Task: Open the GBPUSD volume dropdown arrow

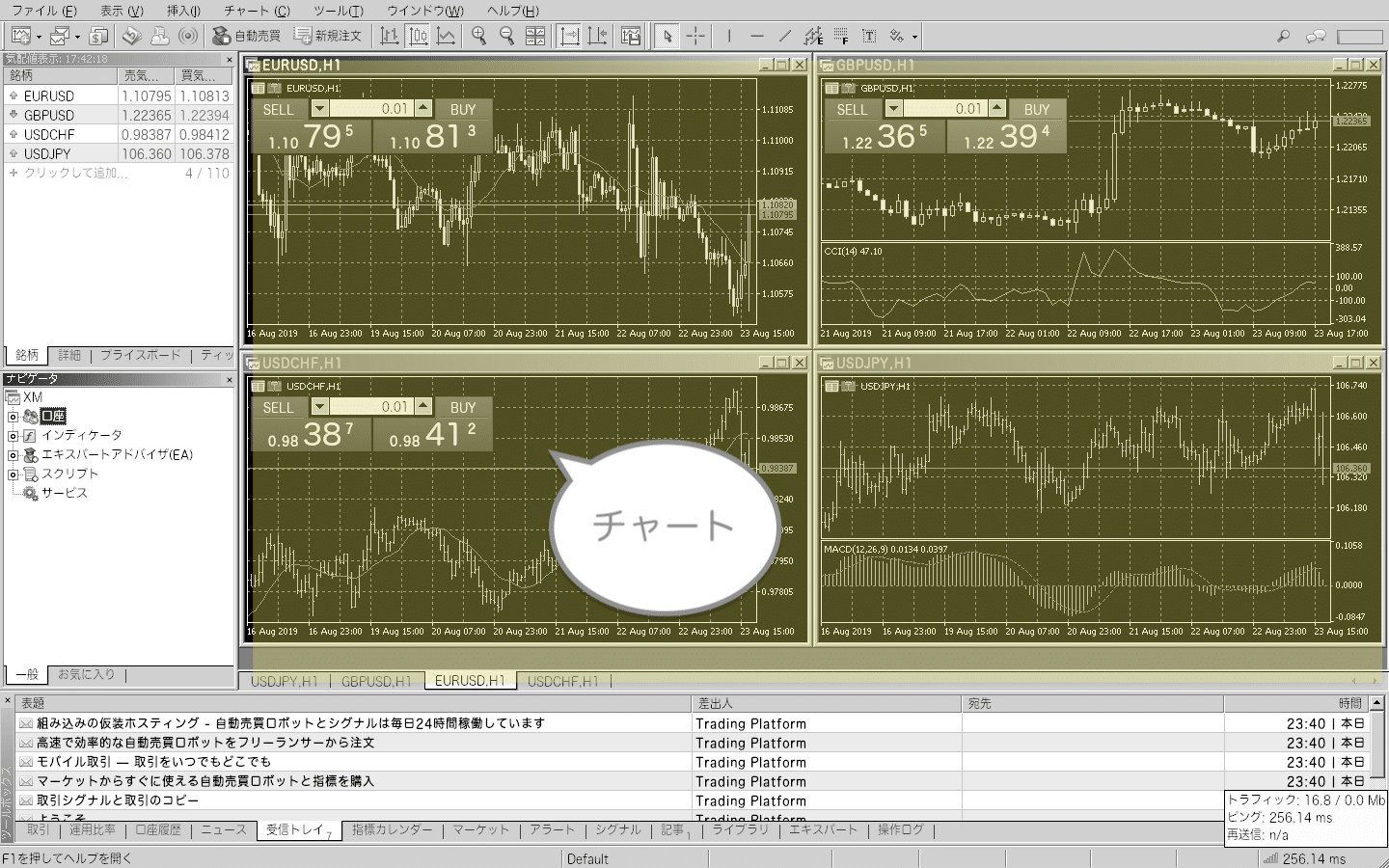Action: (x=894, y=109)
